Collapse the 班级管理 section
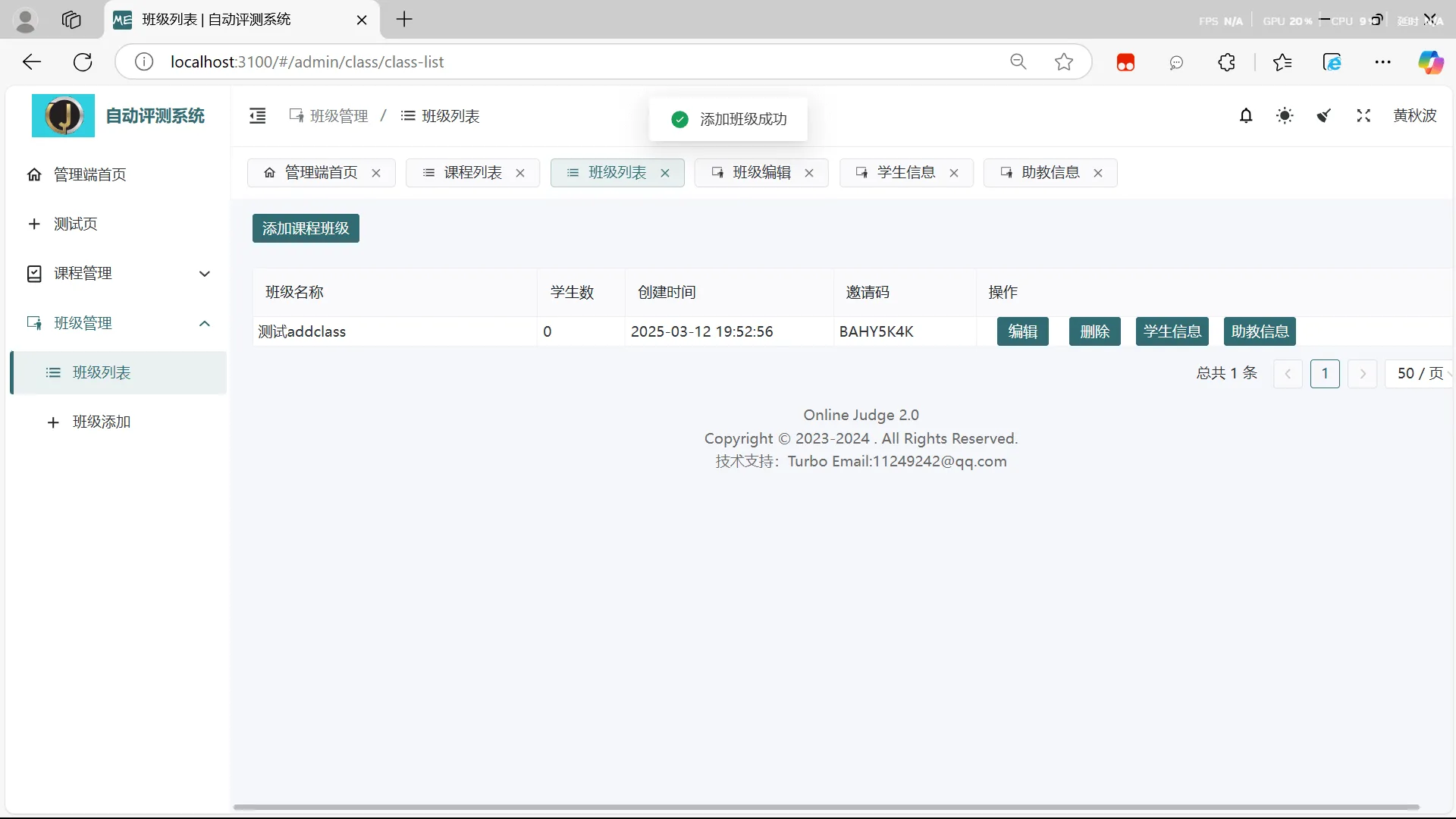This screenshot has height=819, width=1456. tap(205, 322)
